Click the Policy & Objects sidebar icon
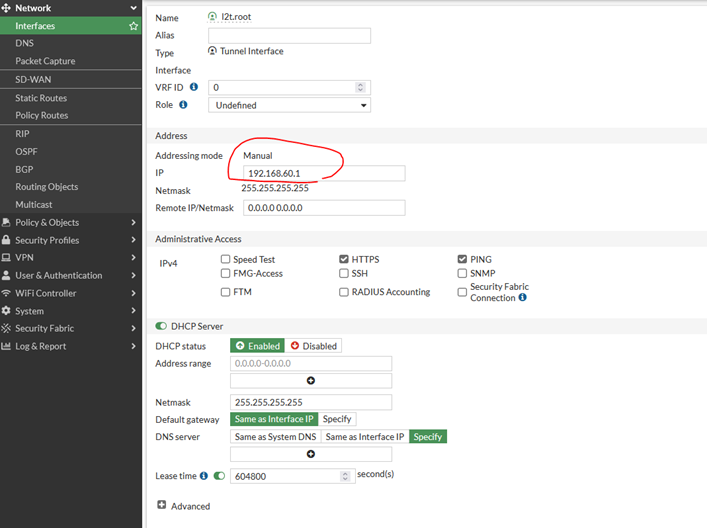 [6, 222]
